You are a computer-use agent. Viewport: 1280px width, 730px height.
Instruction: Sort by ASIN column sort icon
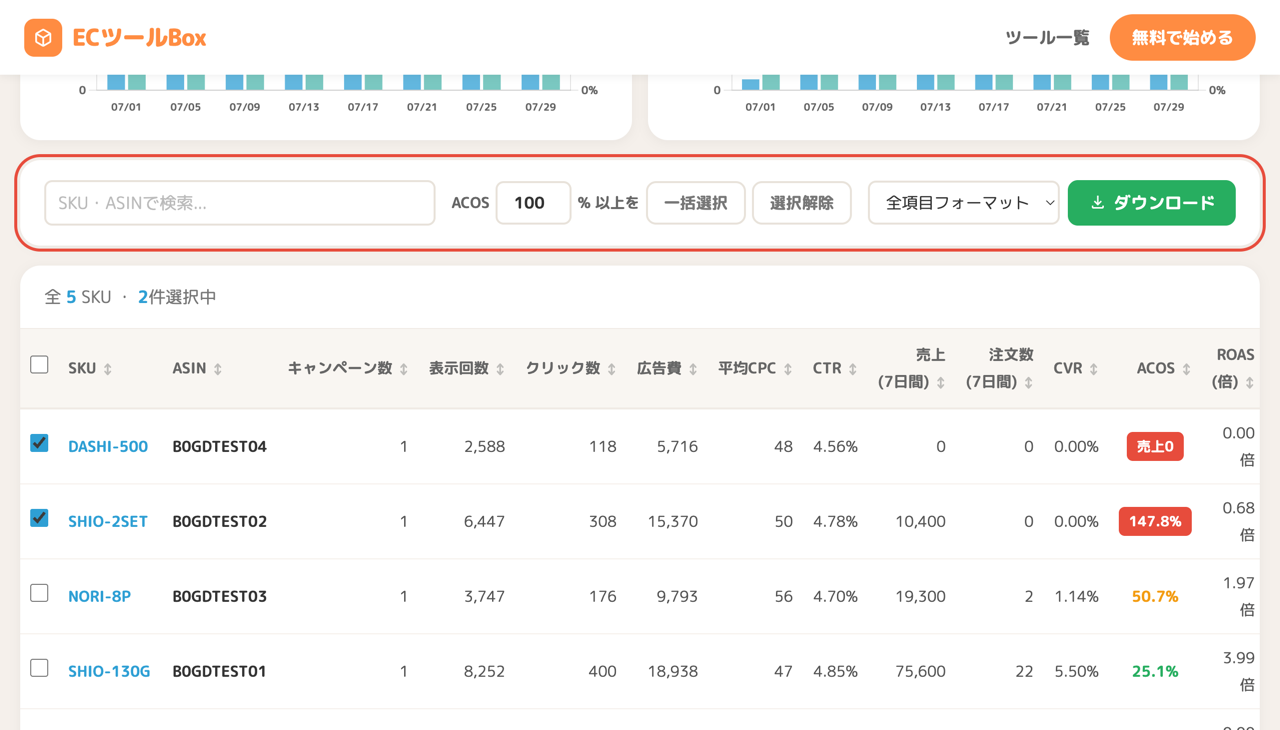pyautogui.click(x=218, y=369)
